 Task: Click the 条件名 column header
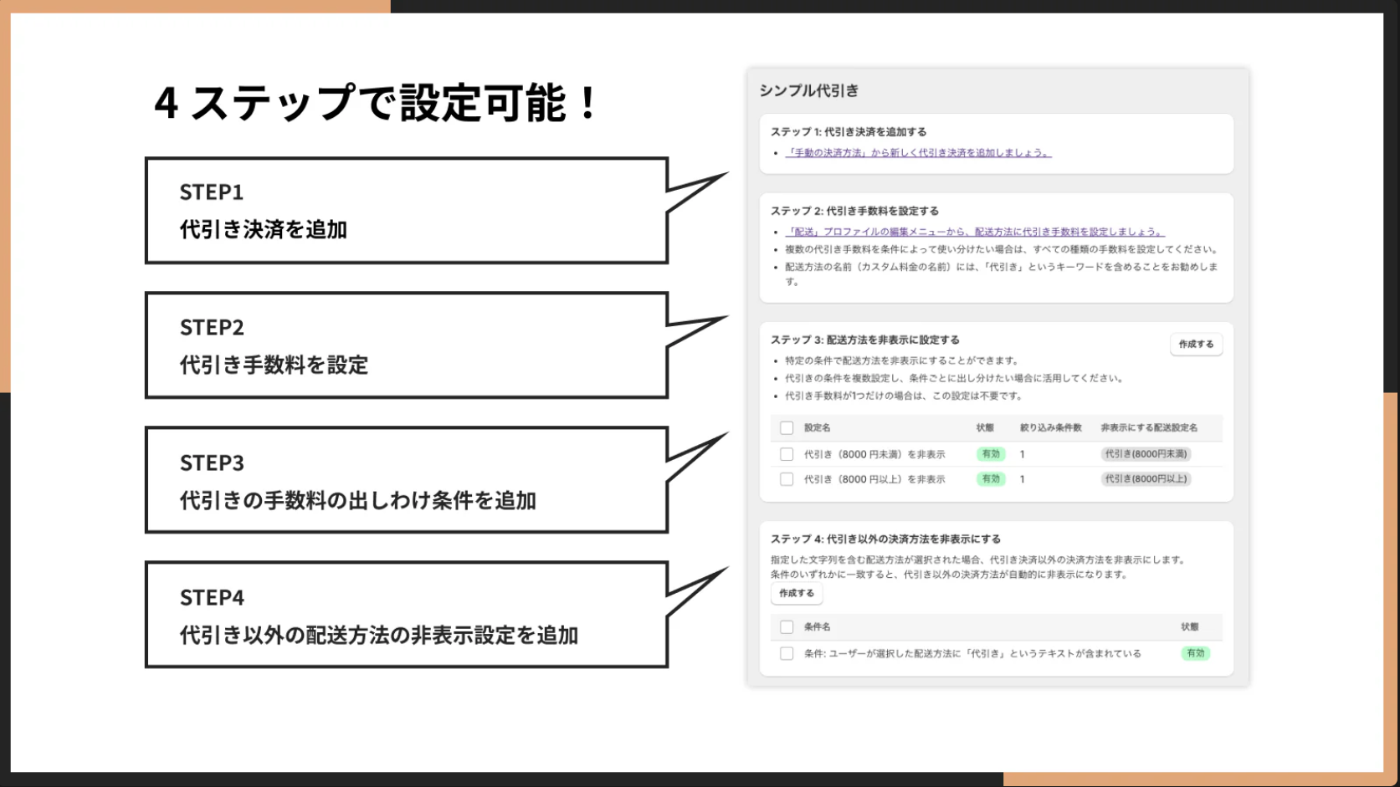click(x=817, y=626)
